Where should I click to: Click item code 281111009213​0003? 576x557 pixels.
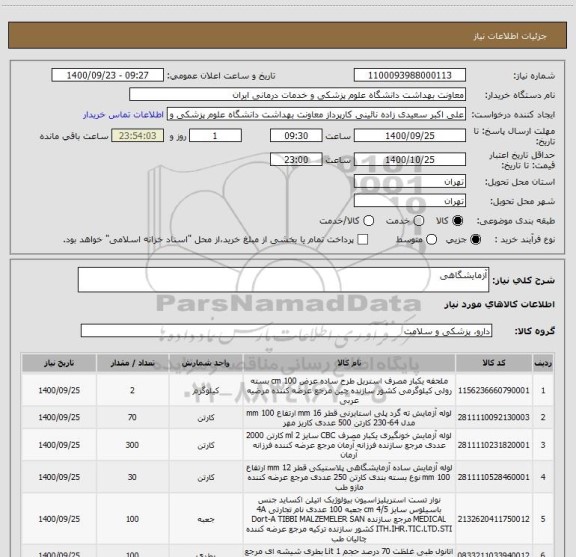coord(494,417)
